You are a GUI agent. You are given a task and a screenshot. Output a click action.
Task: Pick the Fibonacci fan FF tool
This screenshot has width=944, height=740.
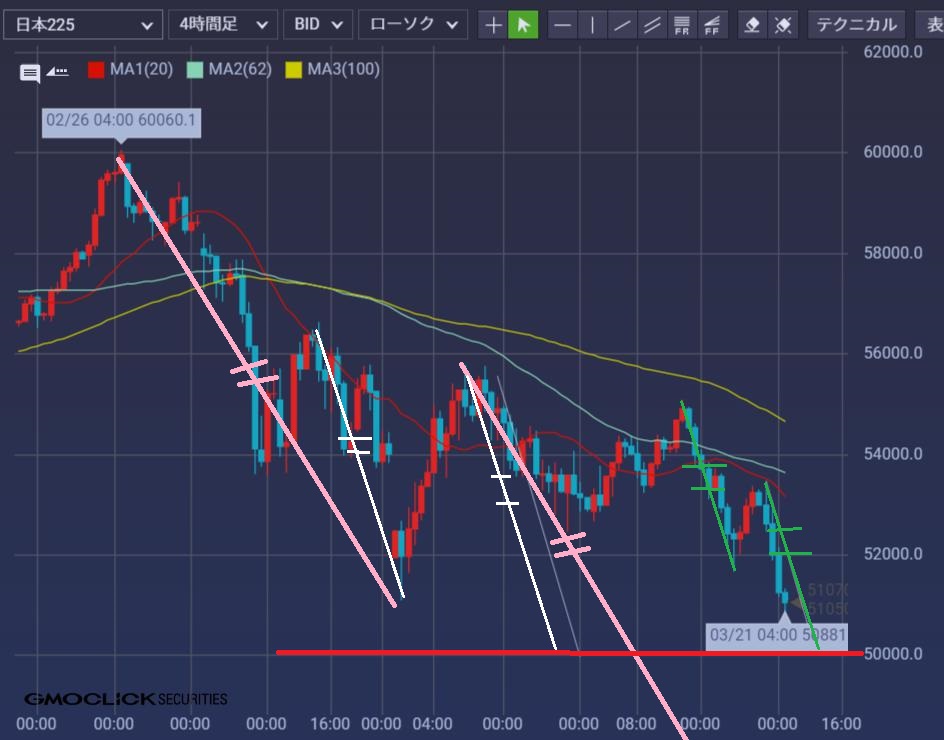(x=713, y=25)
